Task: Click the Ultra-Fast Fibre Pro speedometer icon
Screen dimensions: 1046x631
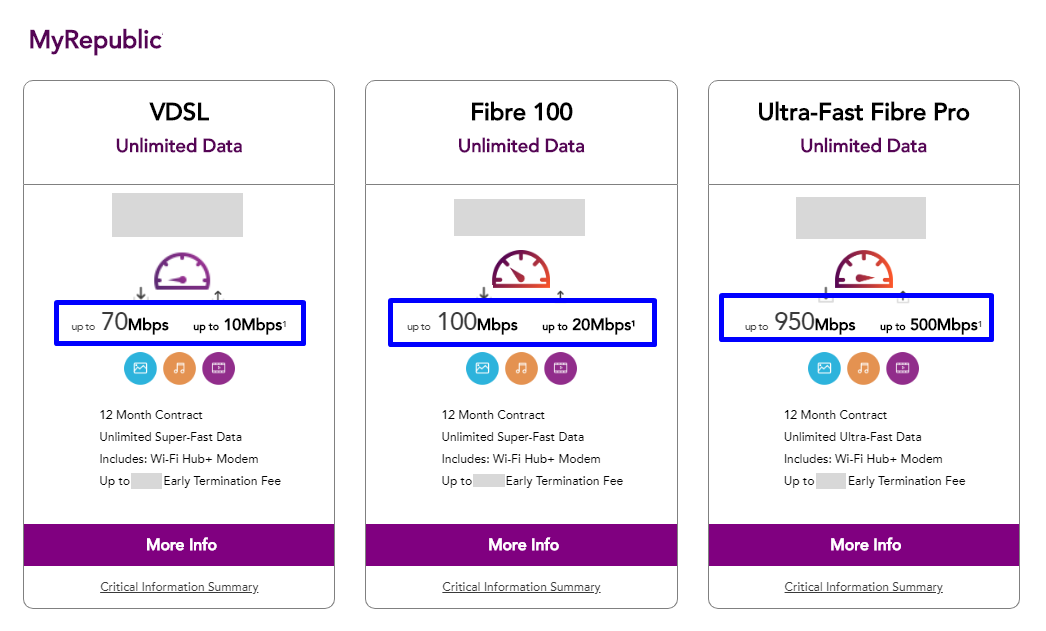Action: click(x=863, y=272)
